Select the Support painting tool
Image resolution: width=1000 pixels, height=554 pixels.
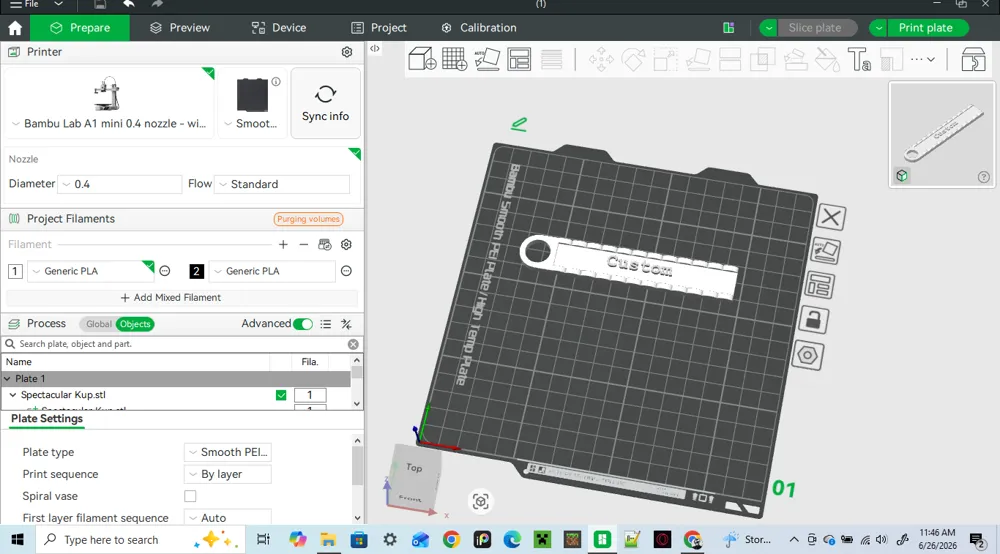coord(795,60)
